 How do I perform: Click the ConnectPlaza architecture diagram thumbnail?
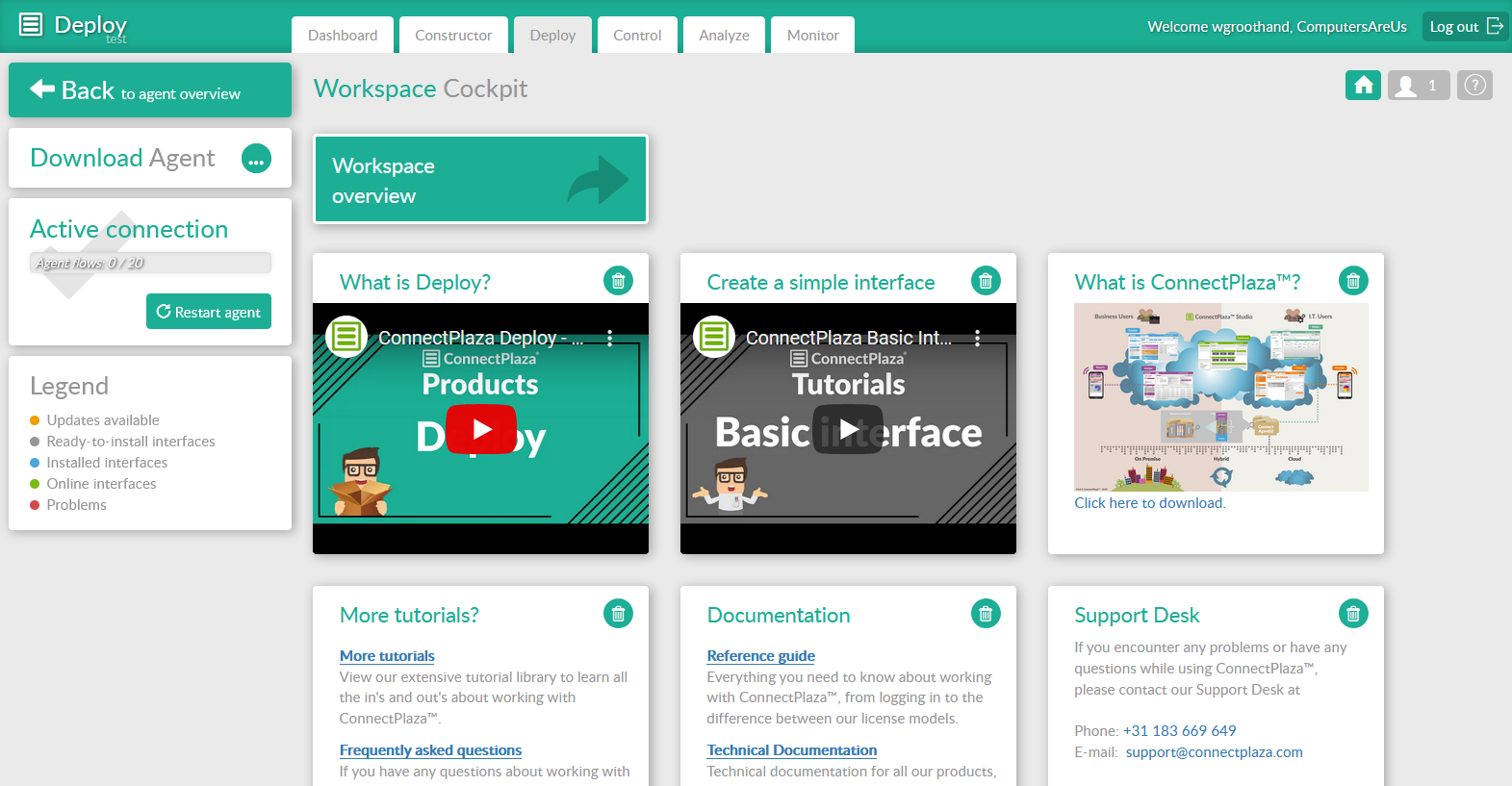point(1220,396)
